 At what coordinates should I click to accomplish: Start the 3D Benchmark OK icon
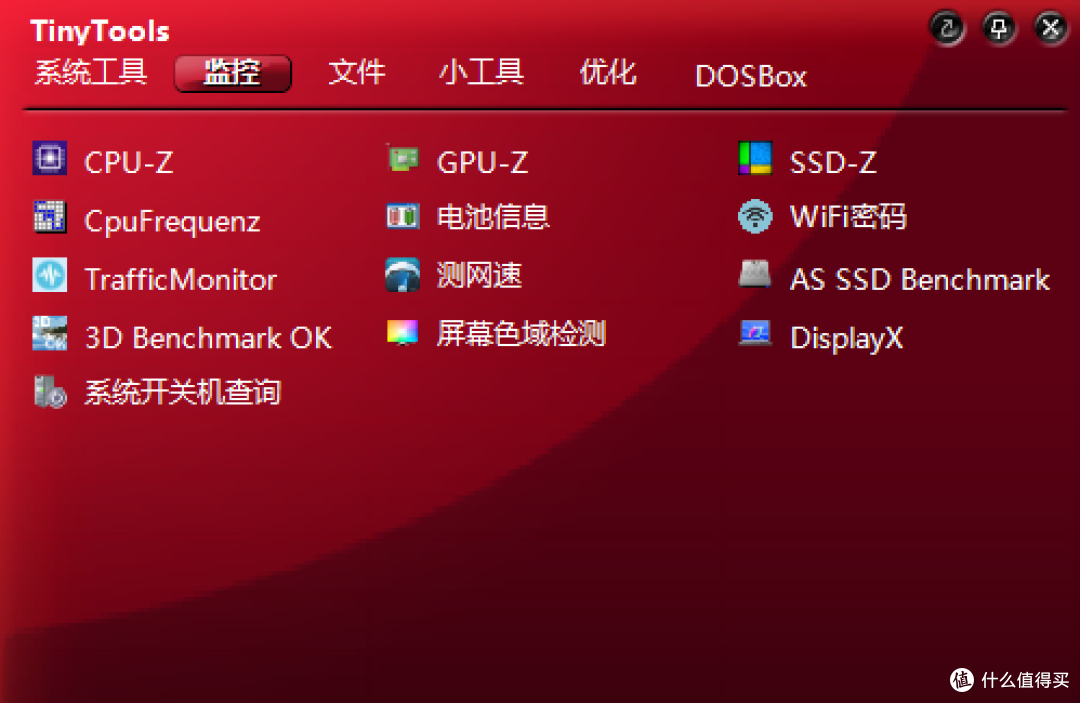50,333
